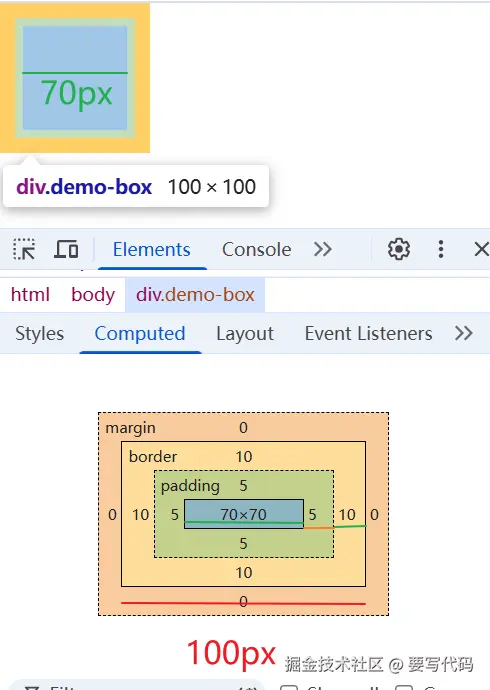Click the border label in box model

[153, 457]
